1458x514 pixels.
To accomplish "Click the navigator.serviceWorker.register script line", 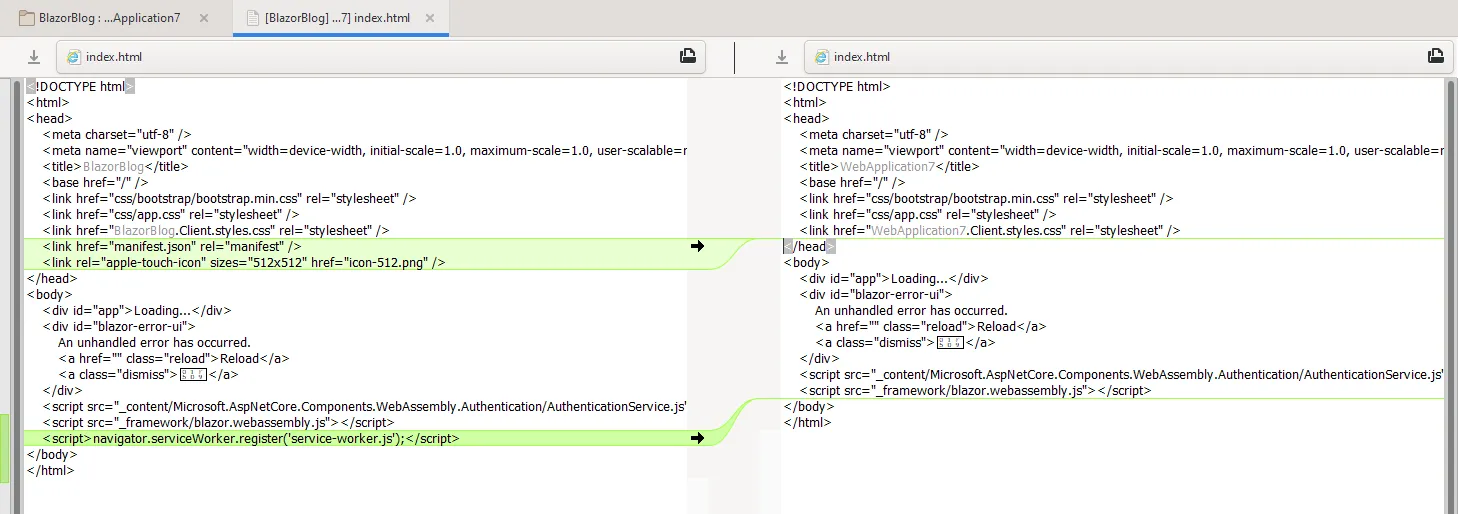I will [251, 438].
